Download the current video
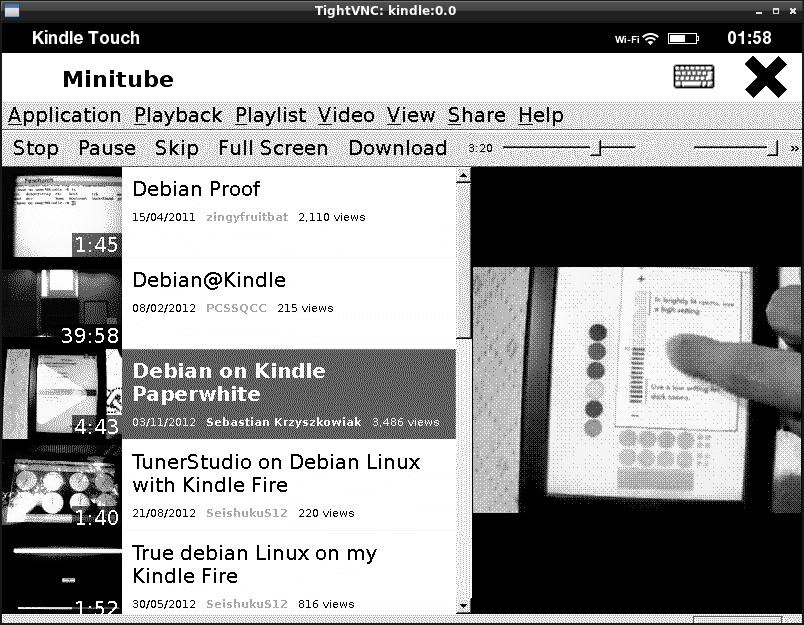This screenshot has height=625, width=804. (x=398, y=148)
